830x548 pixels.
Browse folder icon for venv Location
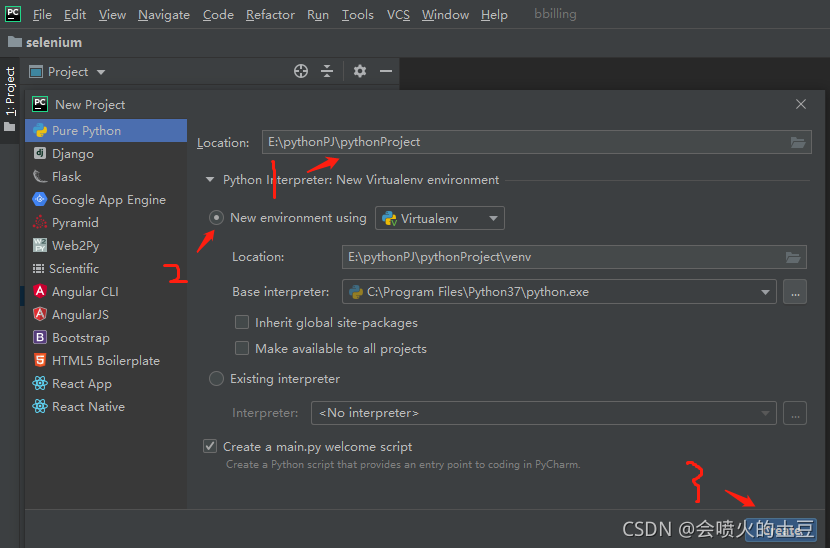pyautogui.click(x=793, y=257)
